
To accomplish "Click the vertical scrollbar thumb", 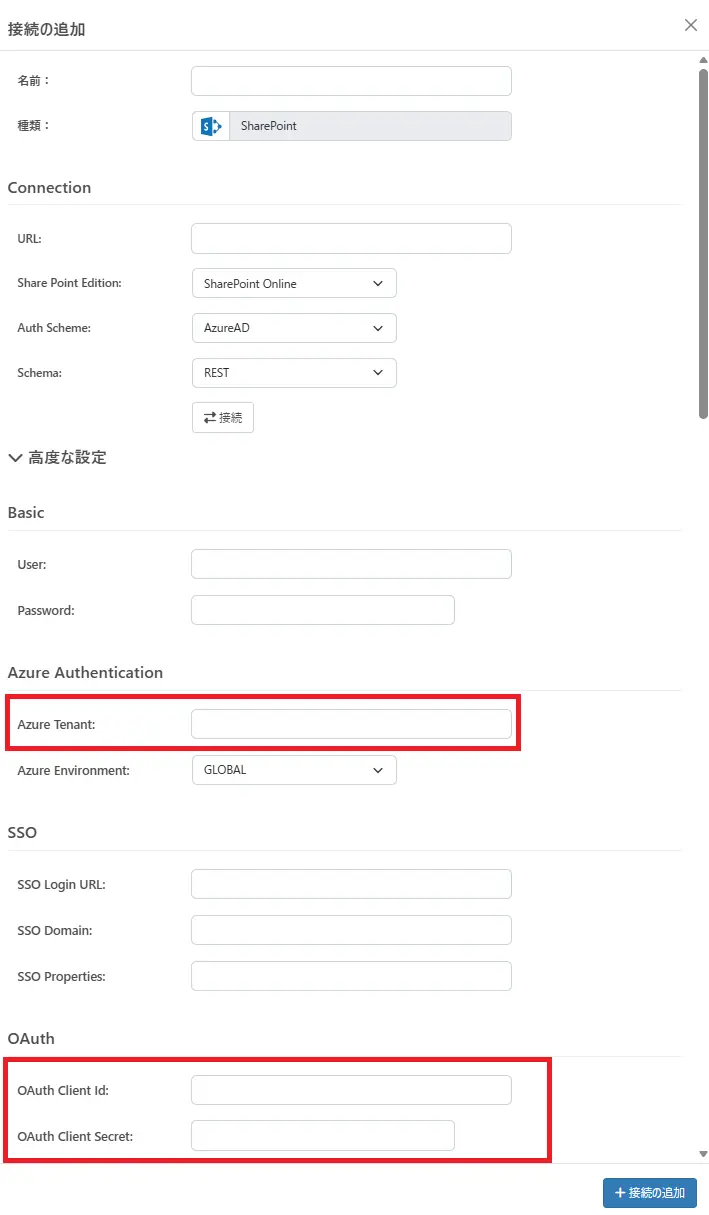I will click(x=703, y=240).
